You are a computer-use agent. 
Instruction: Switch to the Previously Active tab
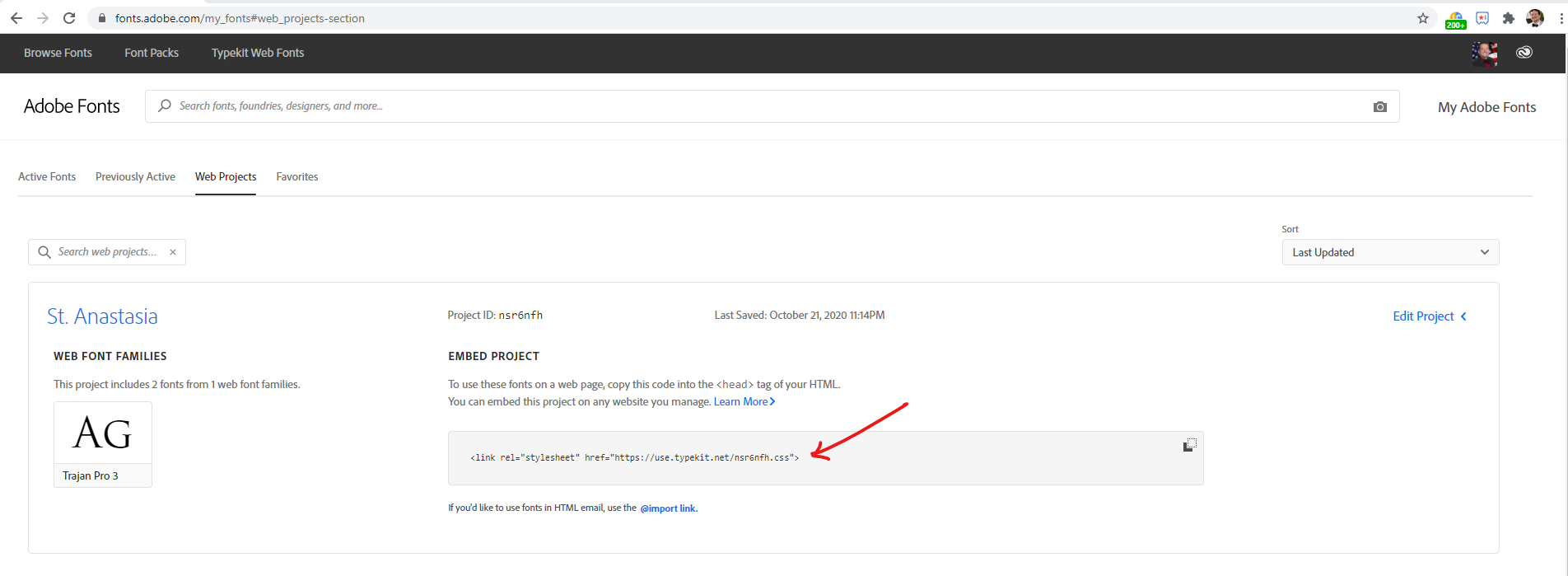click(135, 176)
